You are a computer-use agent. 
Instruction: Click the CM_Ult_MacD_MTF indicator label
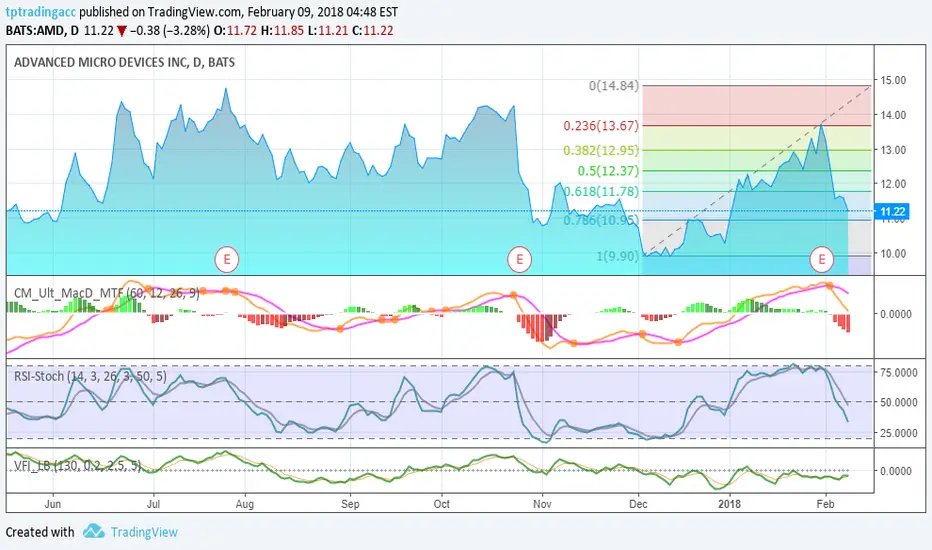[x=106, y=293]
